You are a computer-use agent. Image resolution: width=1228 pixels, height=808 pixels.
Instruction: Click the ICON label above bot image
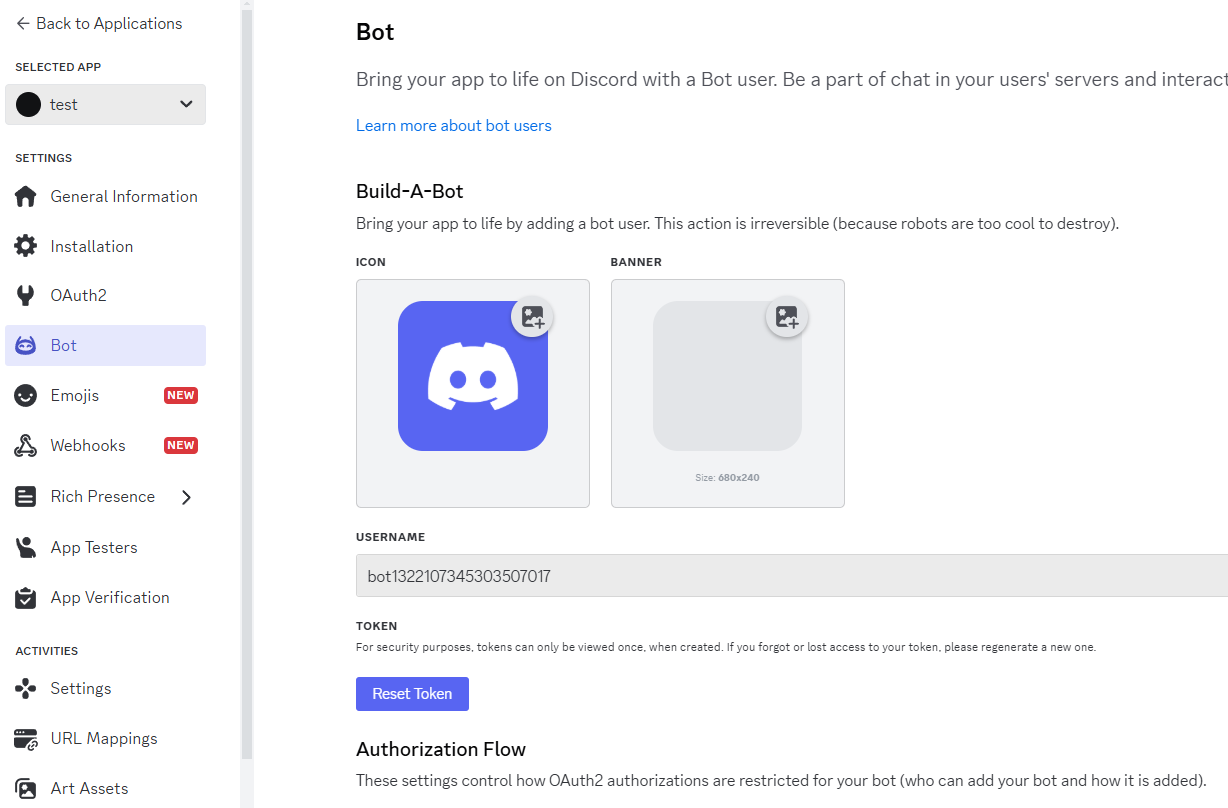pyautogui.click(x=371, y=262)
